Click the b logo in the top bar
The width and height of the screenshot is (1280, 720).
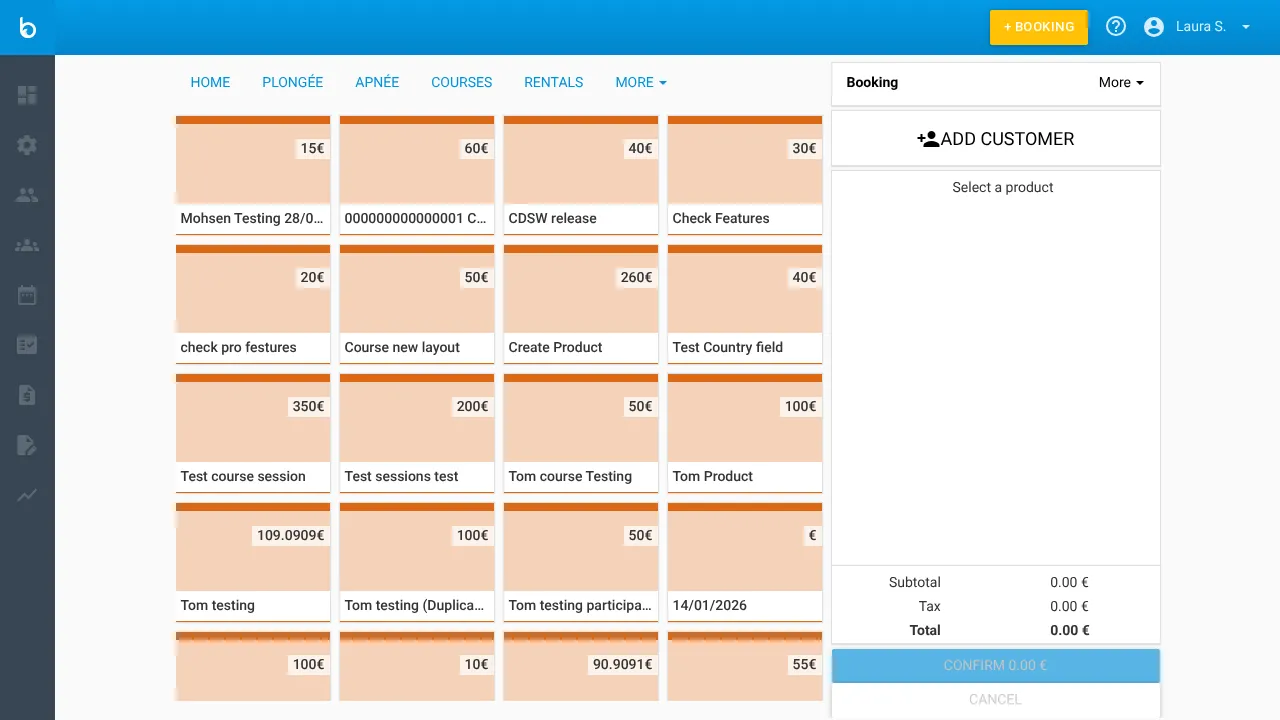[26, 27]
